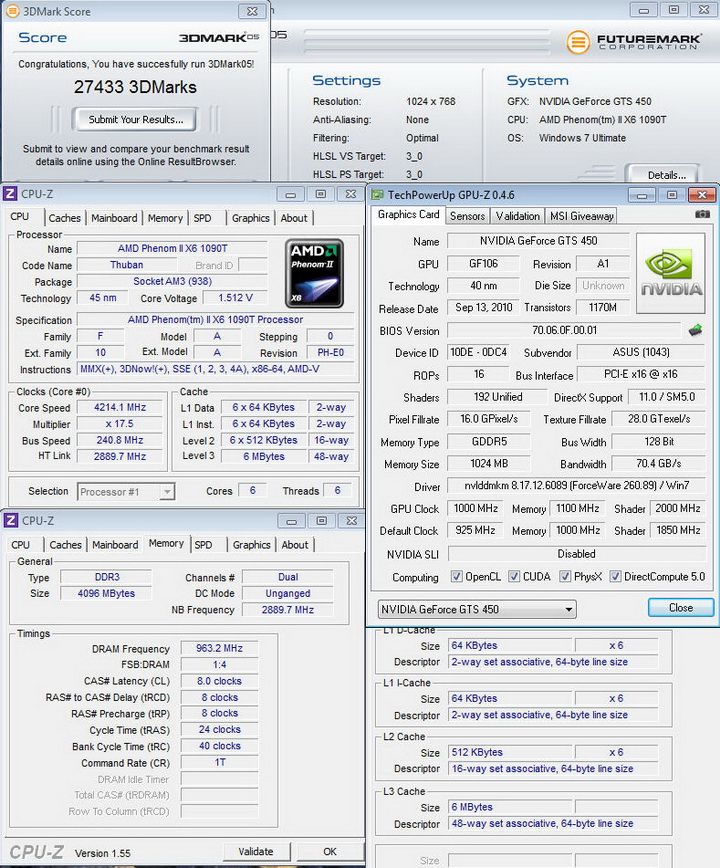720x868 pixels.
Task: Open SPD tab in lower CPU-Z window
Action: pyautogui.click(x=204, y=545)
